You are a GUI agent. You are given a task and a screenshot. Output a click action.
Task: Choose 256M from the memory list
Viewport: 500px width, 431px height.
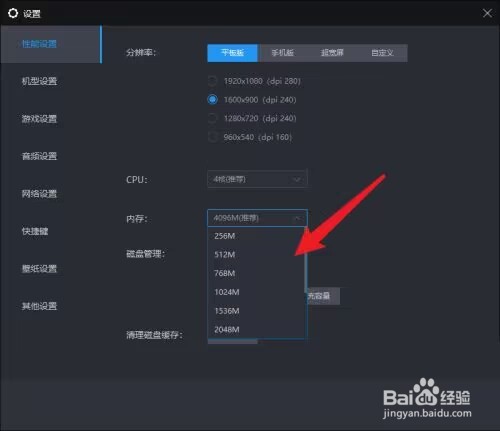(256, 236)
